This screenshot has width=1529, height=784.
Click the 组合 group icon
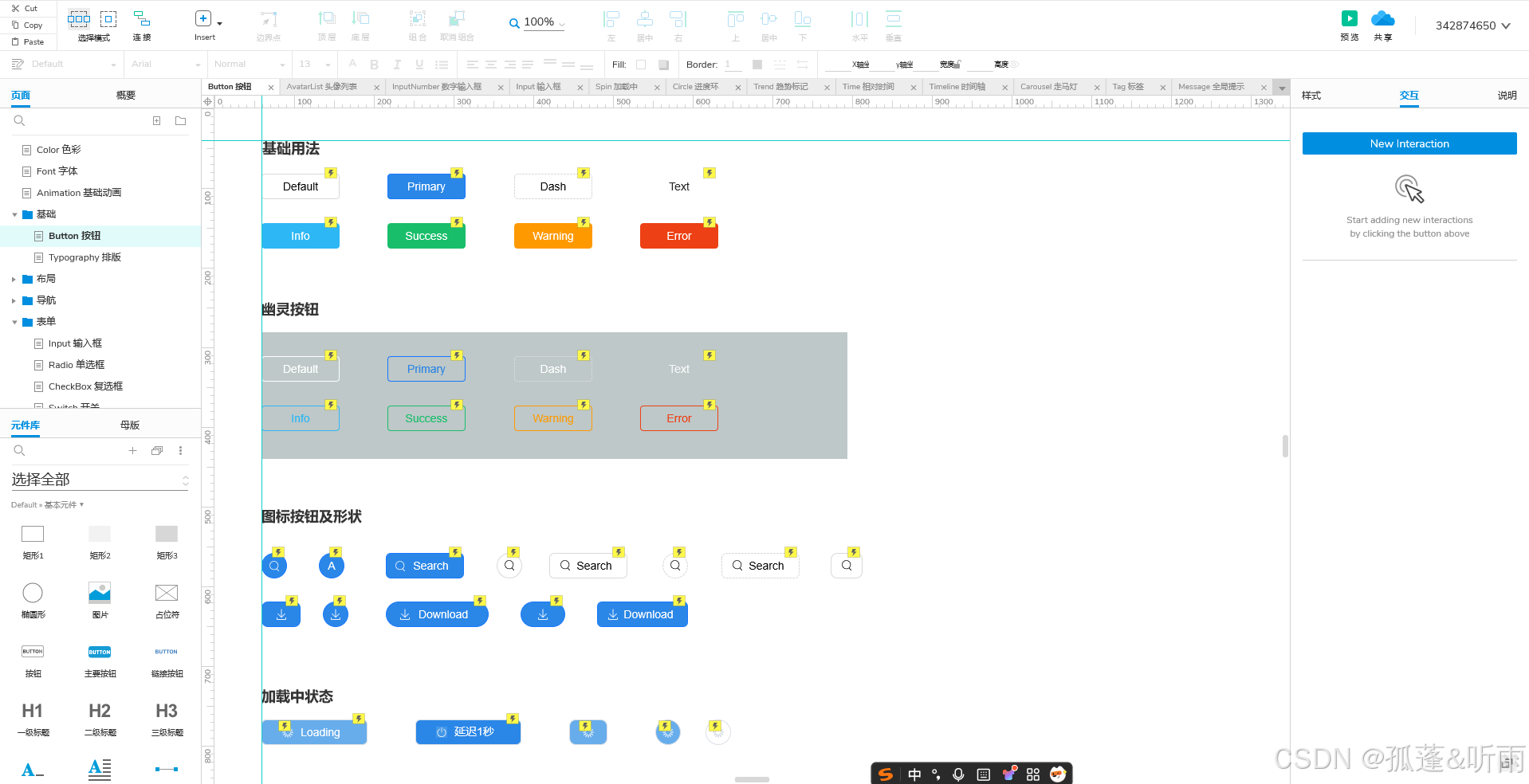(x=417, y=18)
